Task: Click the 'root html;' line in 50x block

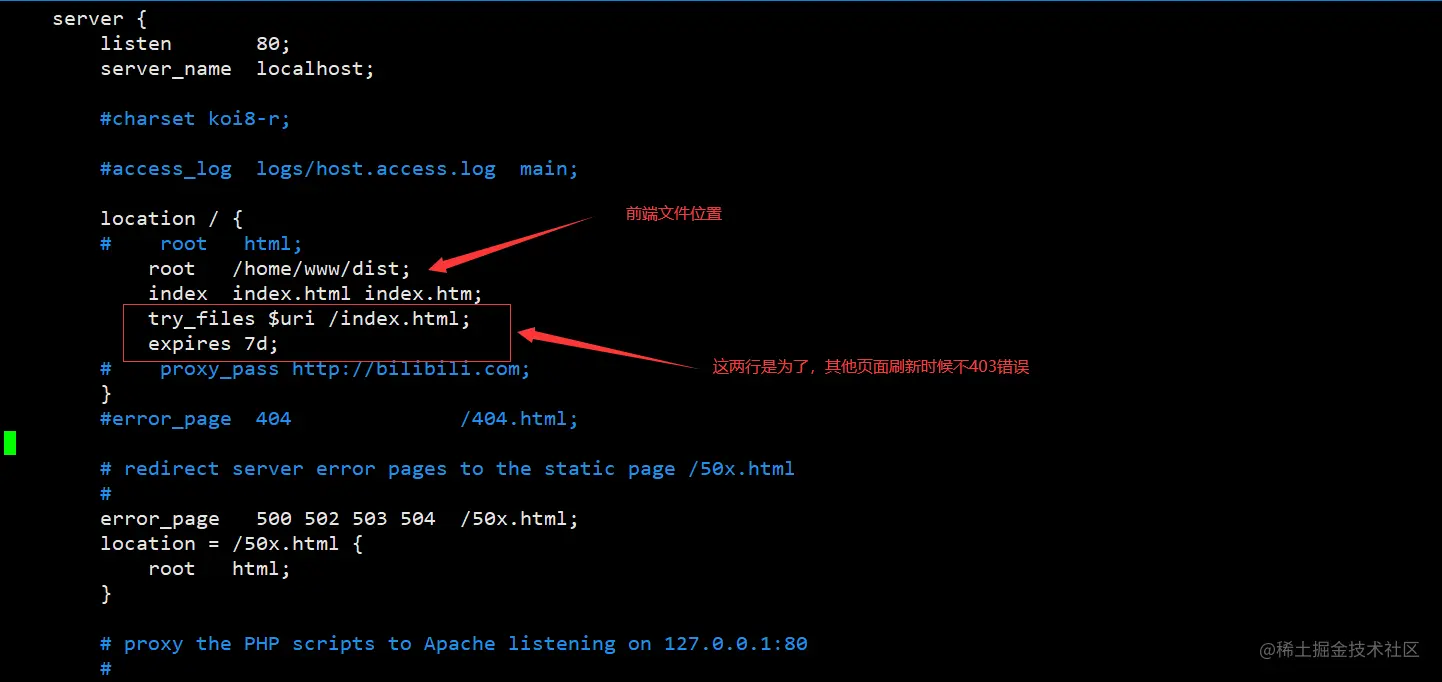Action: [x=219, y=569]
